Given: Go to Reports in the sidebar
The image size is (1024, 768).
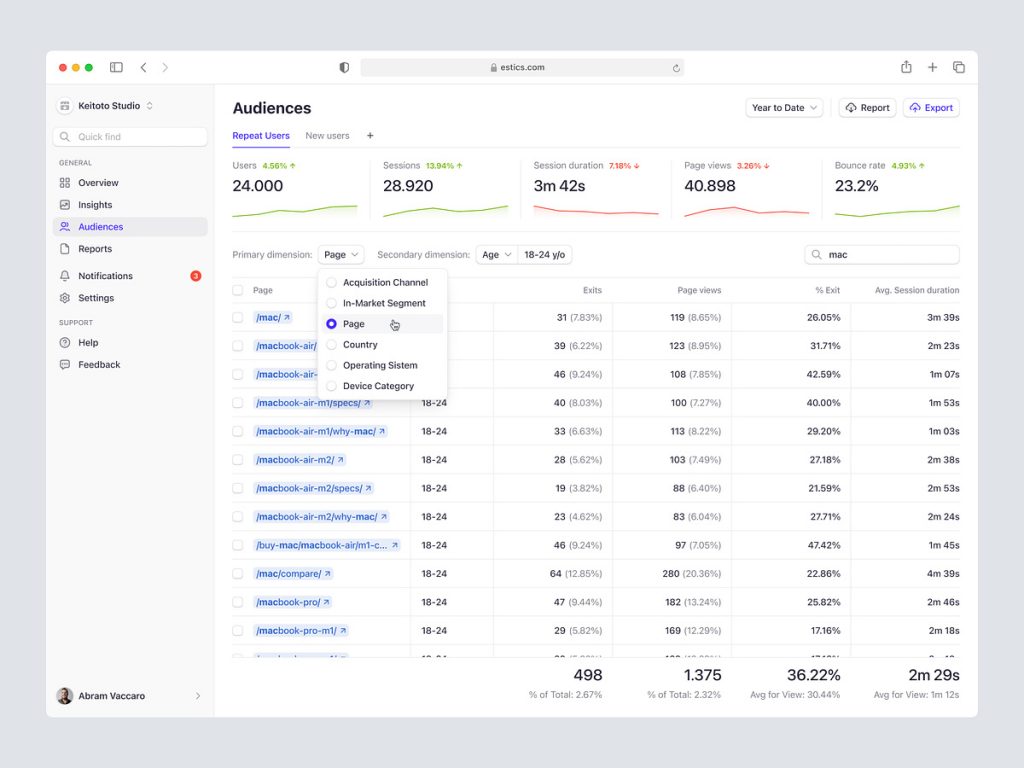Looking at the screenshot, I should click(95, 249).
